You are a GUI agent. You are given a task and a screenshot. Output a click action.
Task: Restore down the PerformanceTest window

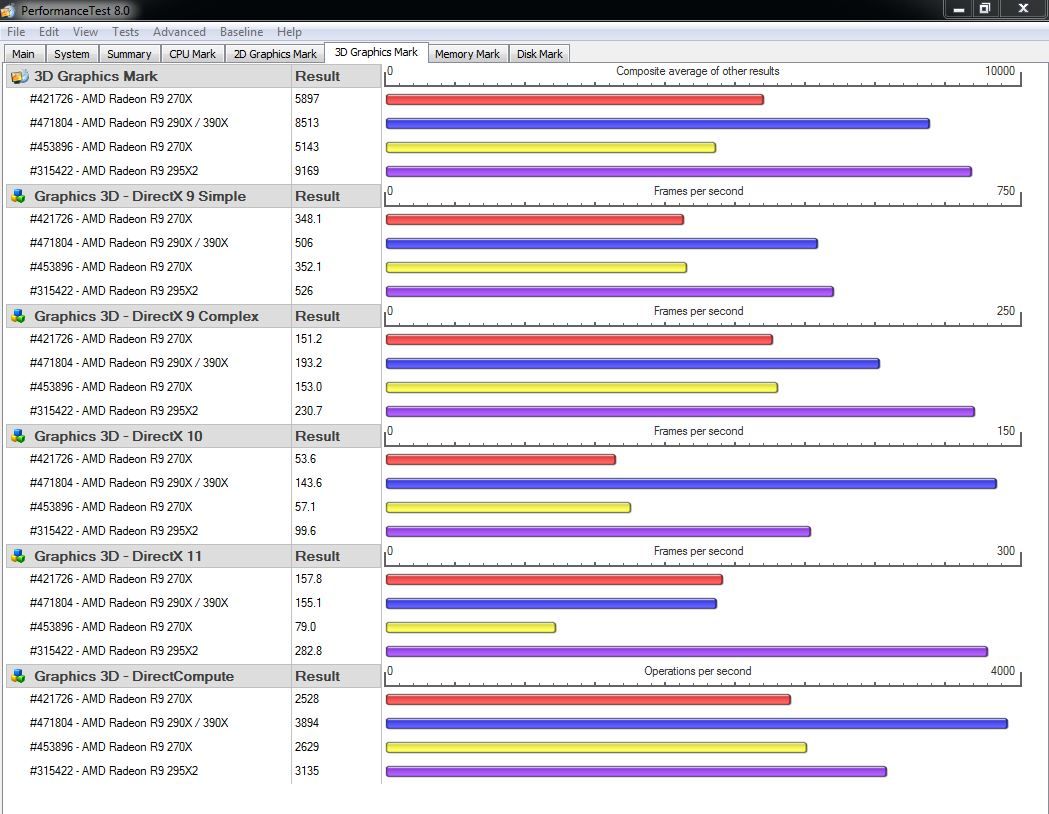coord(985,9)
